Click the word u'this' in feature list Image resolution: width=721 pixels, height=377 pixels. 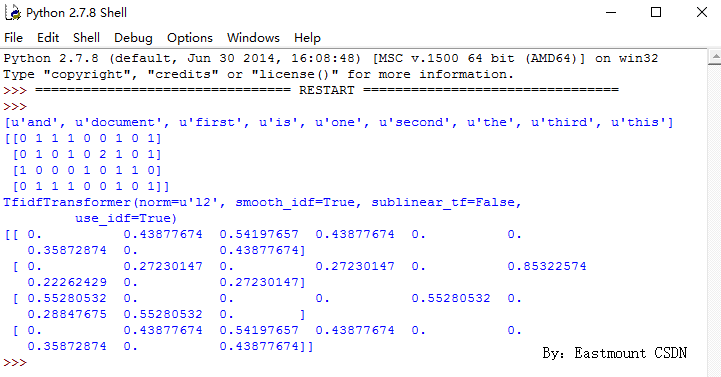tap(639, 122)
